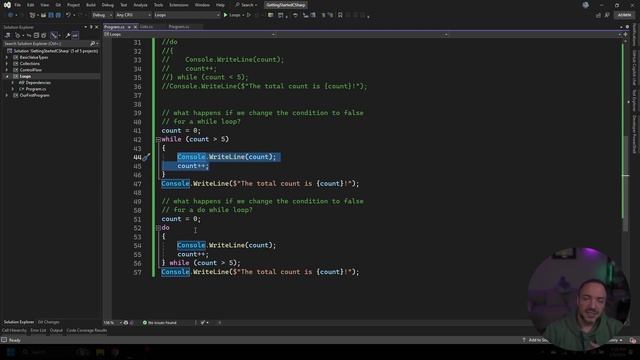640x360 pixels.
Task: Select Solution Explorer bottom tab
Action: 19,322
